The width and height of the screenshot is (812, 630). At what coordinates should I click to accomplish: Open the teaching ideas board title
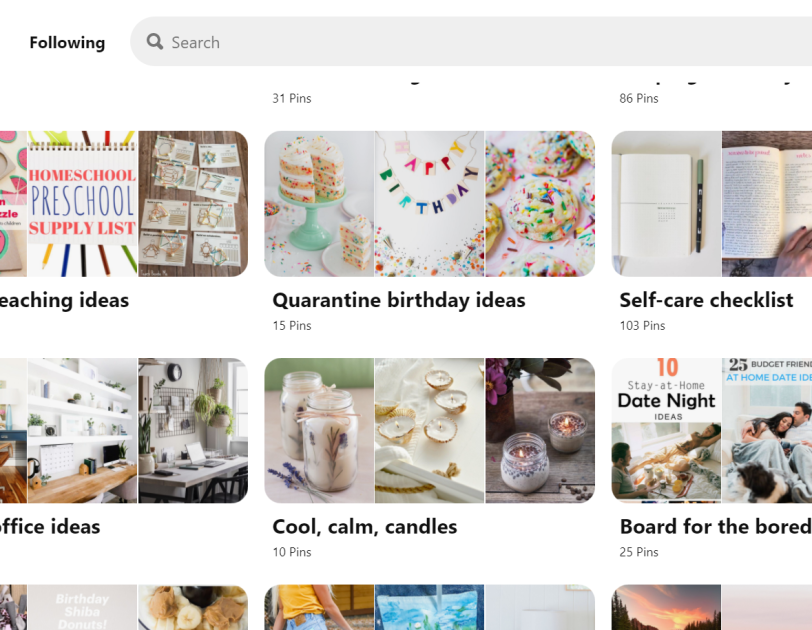[64, 300]
